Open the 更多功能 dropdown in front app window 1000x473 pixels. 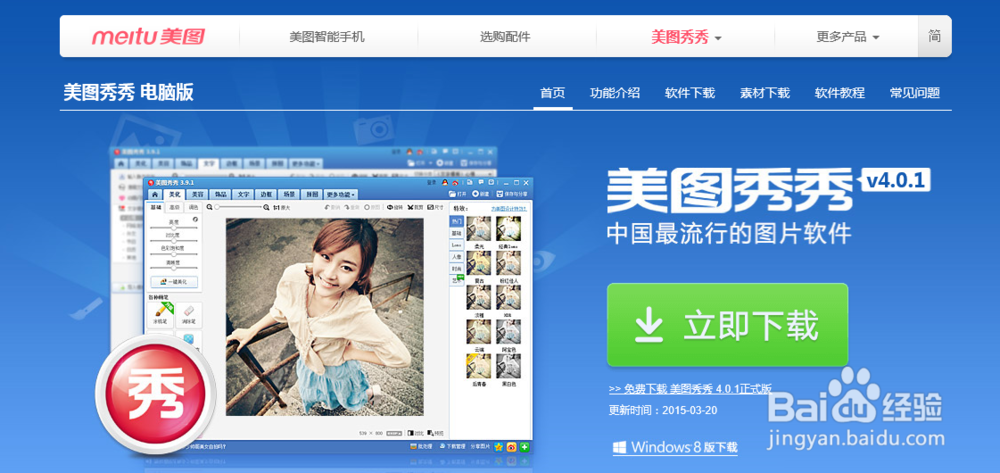341,194
